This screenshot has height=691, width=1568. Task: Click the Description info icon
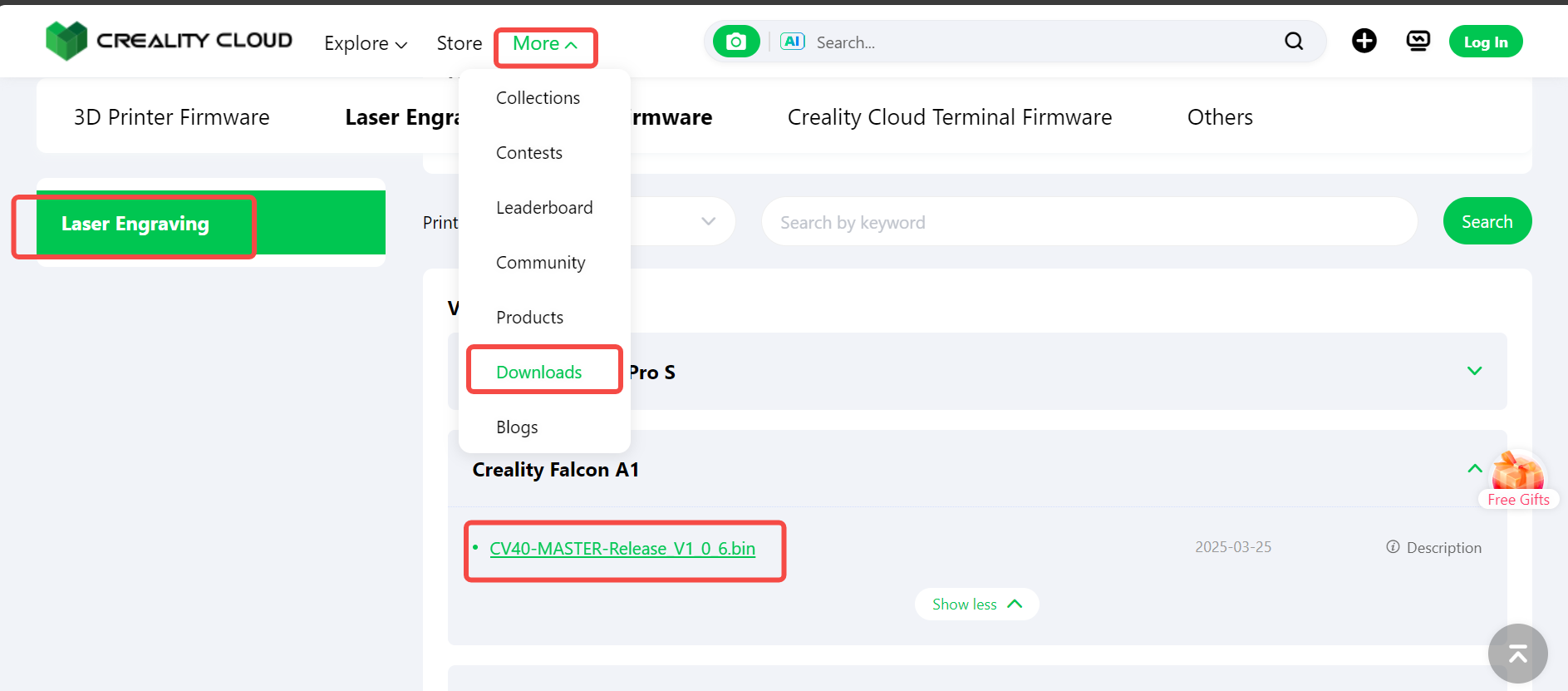(1393, 547)
